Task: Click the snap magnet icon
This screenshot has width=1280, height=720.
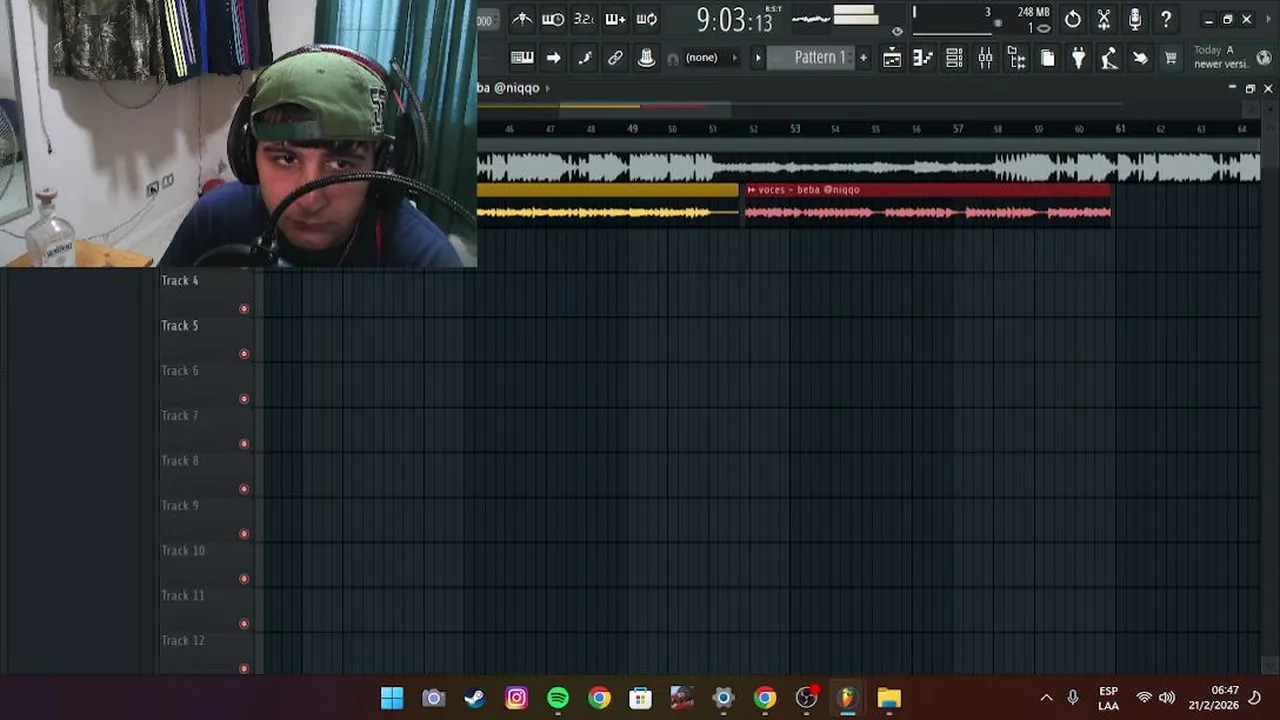Action: pyautogui.click(x=673, y=59)
